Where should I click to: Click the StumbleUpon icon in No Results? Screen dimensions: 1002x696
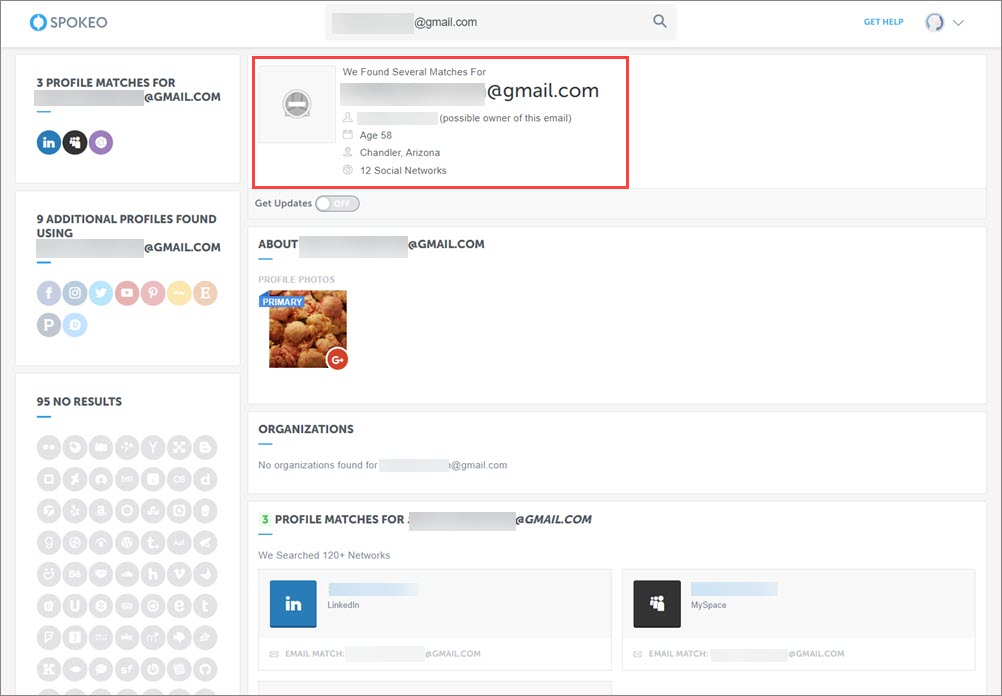pyautogui.click(x=153, y=511)
